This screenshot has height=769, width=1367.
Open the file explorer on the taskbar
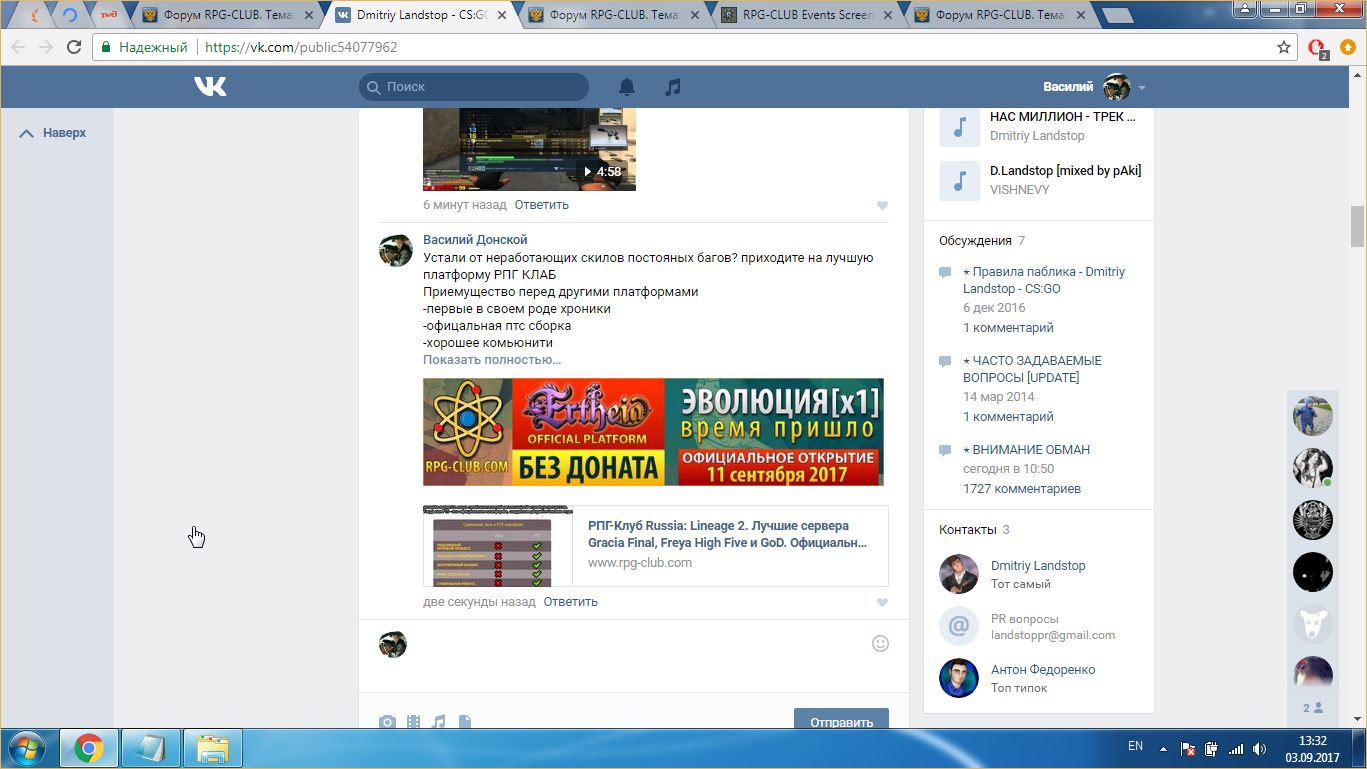tap(213, 748)
